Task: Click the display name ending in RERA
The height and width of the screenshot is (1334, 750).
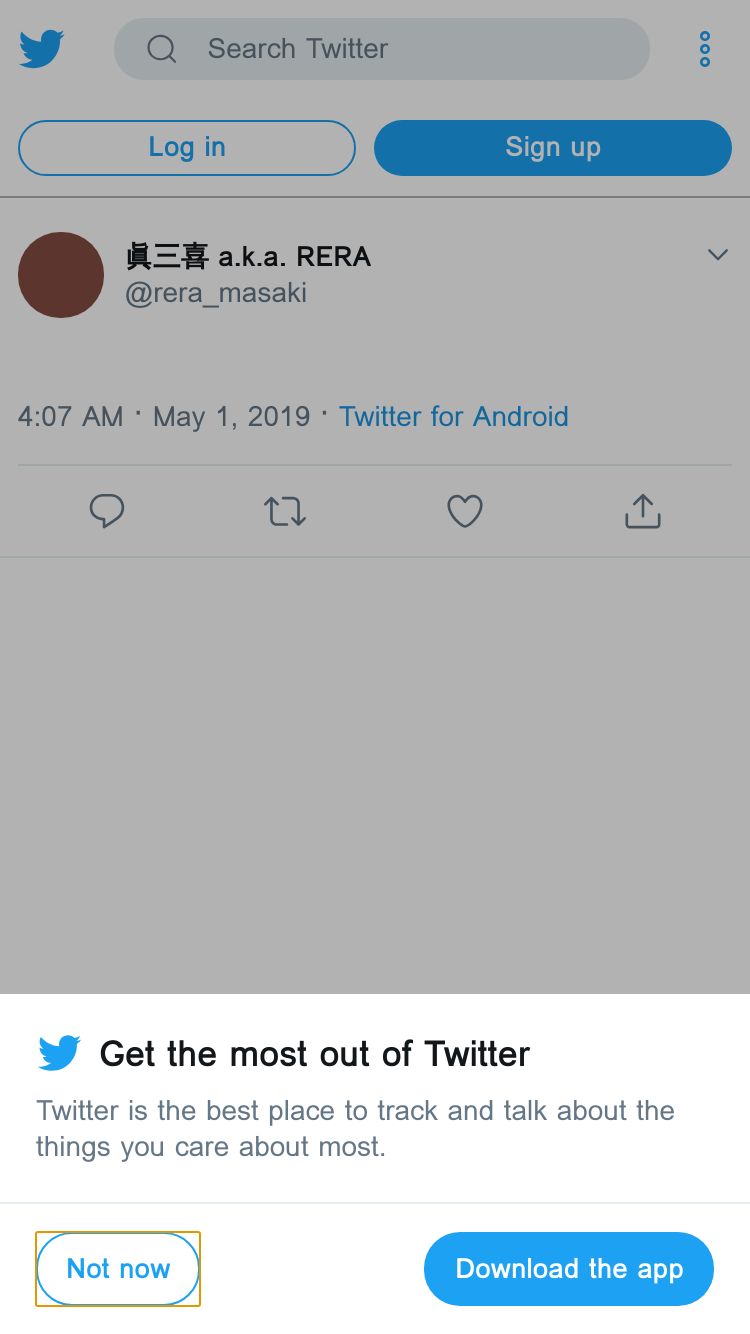Action: [248, 256]
